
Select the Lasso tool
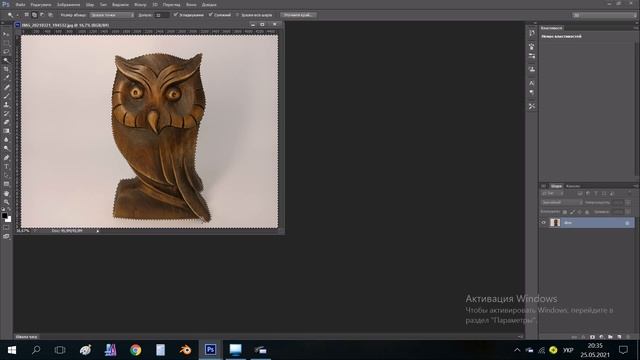[6, 52]
